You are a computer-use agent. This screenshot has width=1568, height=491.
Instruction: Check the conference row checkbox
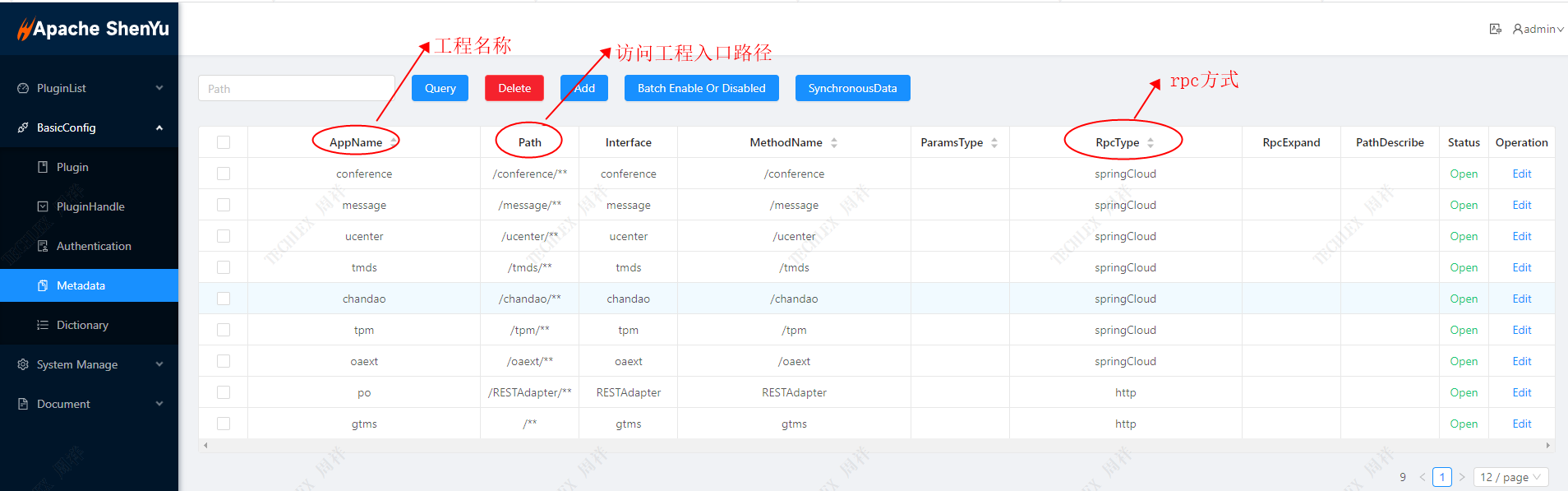[224, 174]
